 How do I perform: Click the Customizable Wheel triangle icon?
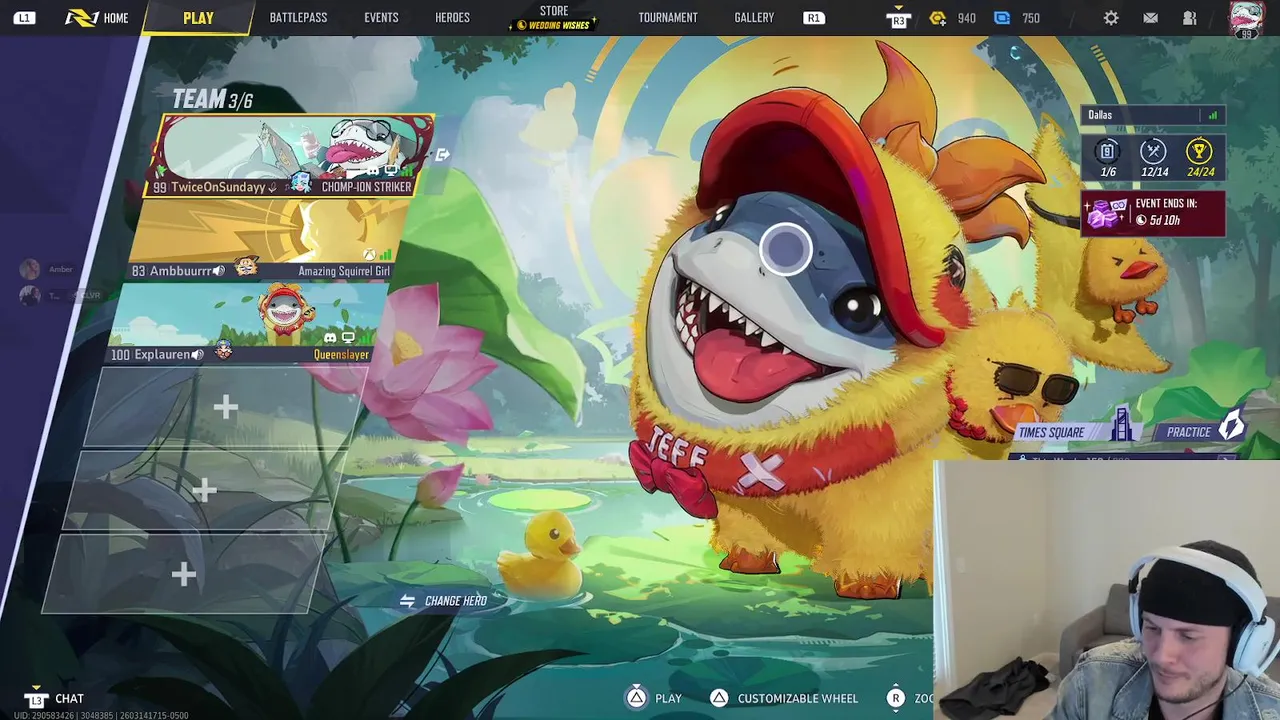(719, 698)
